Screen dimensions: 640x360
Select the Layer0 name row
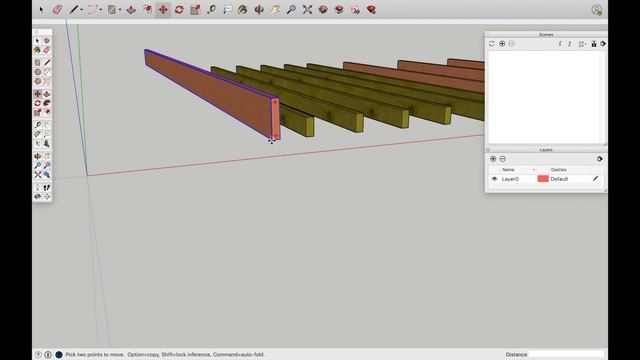(510, 179)
